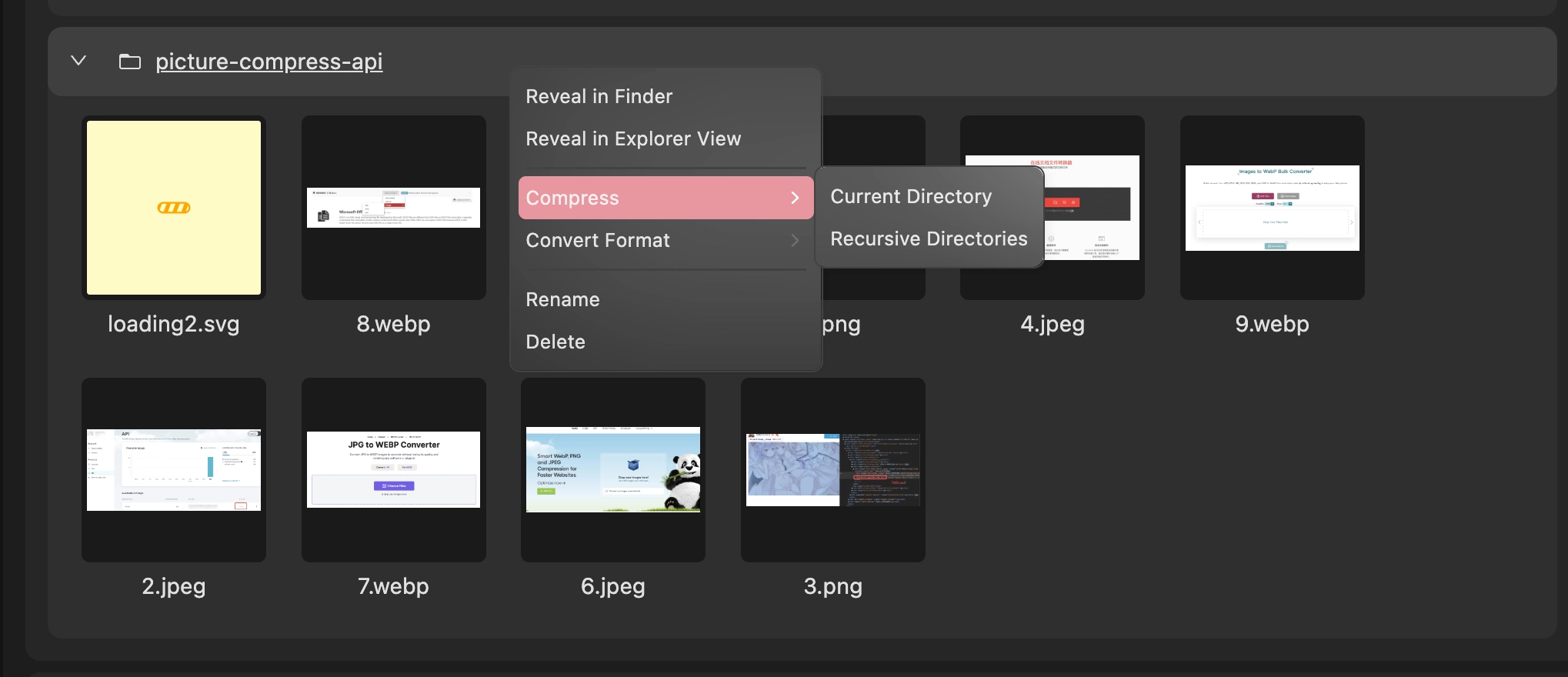
Task: Select the 6.jpeg panda thumbnail
Action: coord(612,469)
